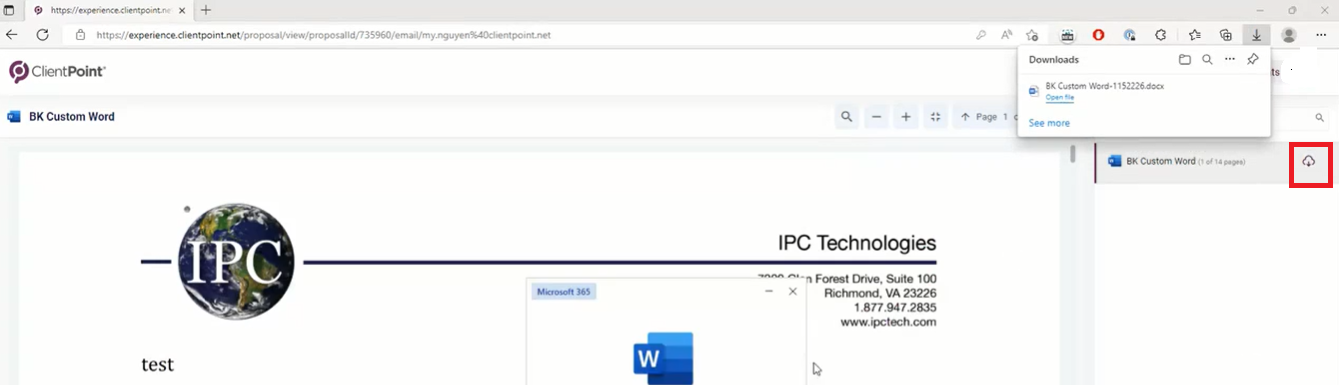
Task: Open browser Extensions puzzle icon
Action: 1161,34
